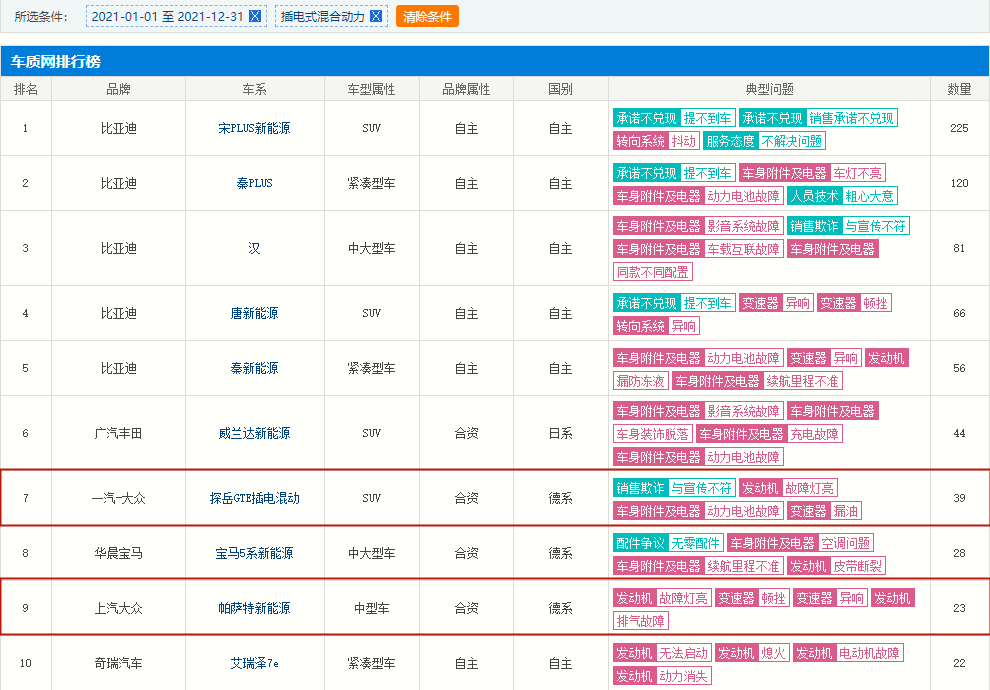The width and height of the screenshot is (990, 690).
Task: Open the 秦新能源 car series link
Action: point(254,368)
